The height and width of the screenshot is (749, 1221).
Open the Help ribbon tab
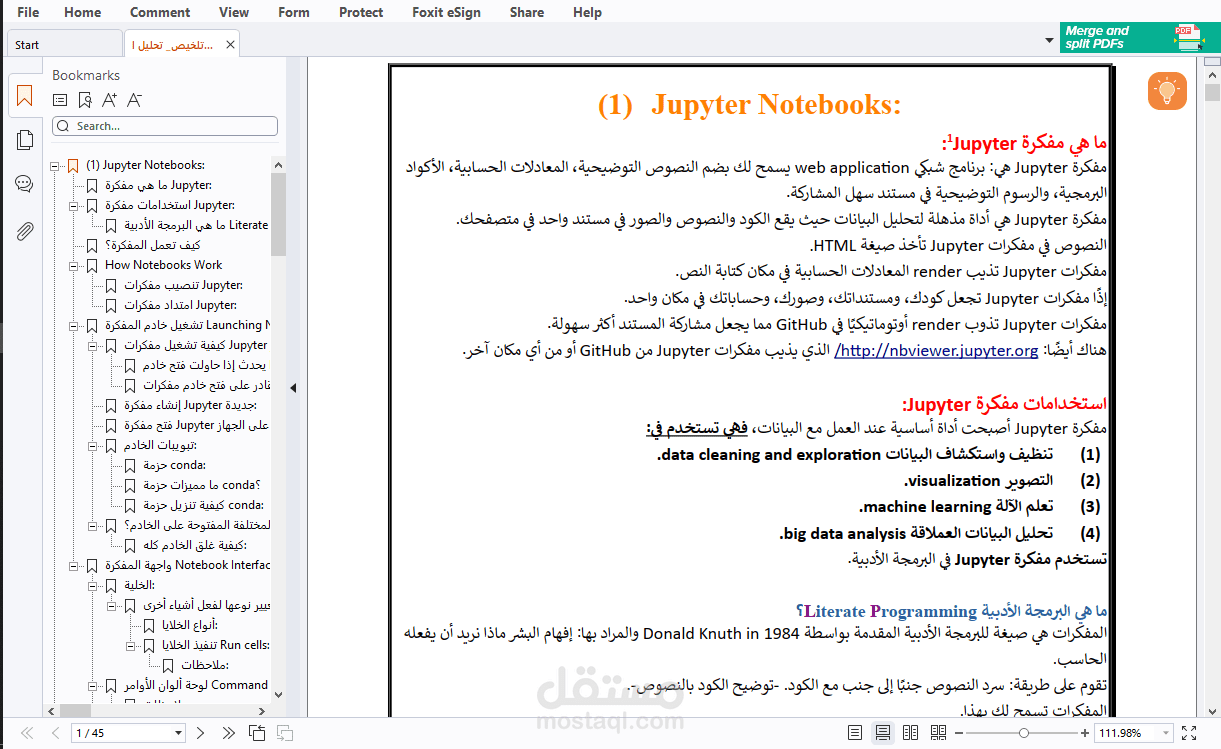[588, 12]
